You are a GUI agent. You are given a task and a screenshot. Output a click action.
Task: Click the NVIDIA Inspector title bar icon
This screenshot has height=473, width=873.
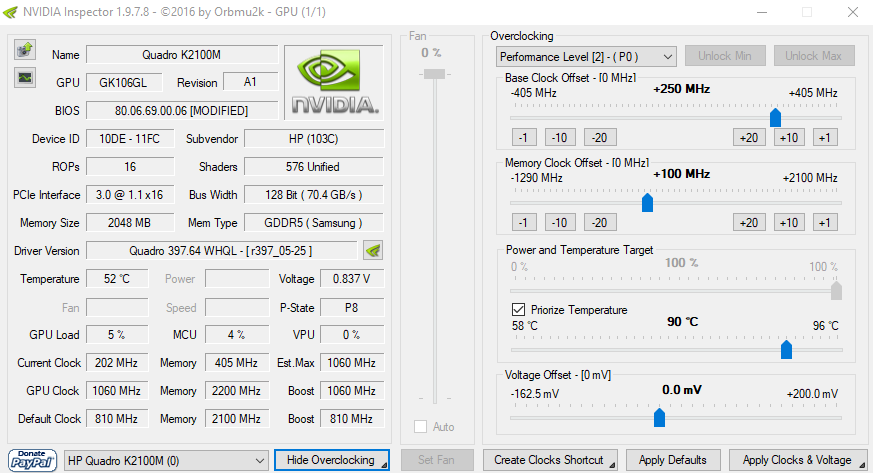point(10,12)
